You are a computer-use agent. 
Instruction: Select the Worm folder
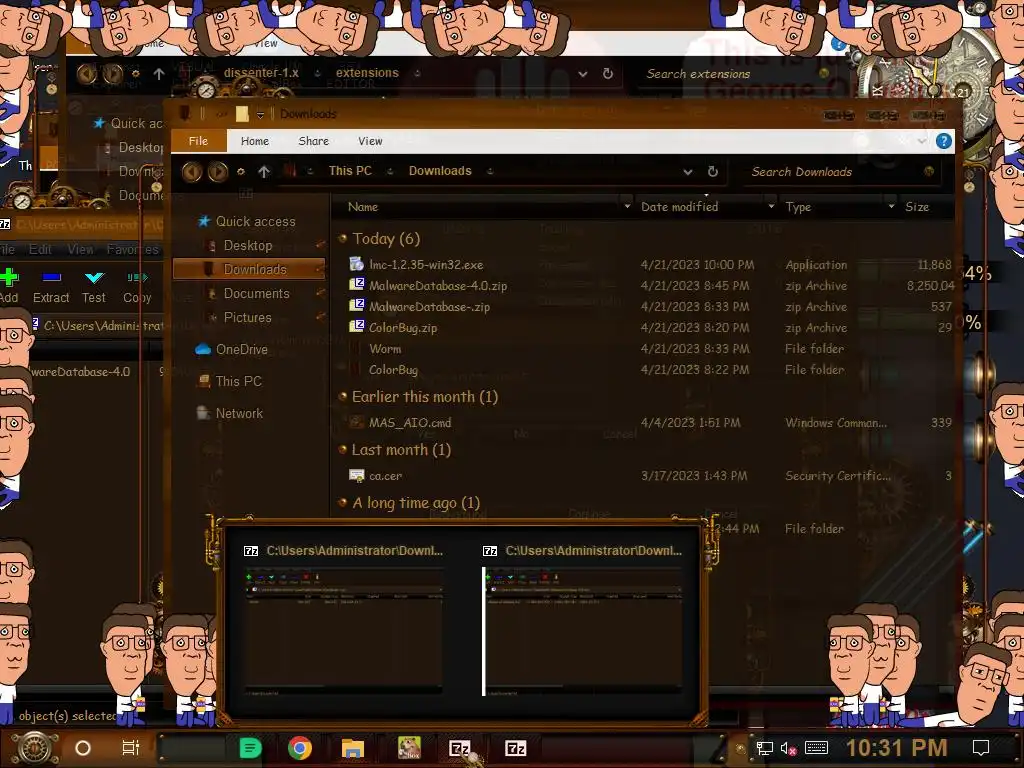click(x=385, y=349)
